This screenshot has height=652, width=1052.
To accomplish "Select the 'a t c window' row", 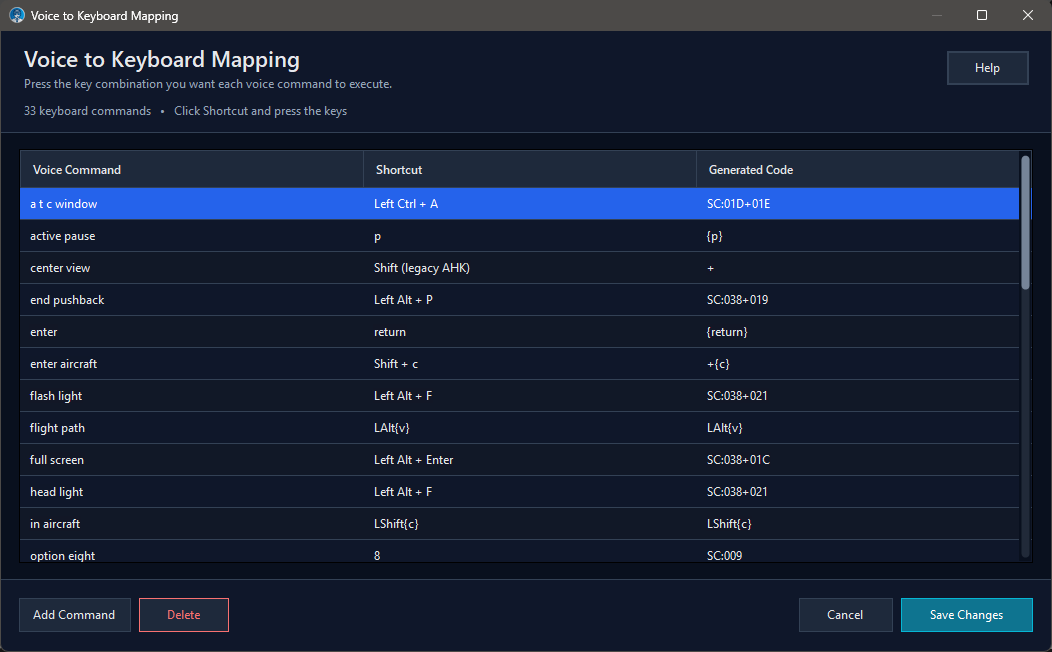I will coord(519,204).
